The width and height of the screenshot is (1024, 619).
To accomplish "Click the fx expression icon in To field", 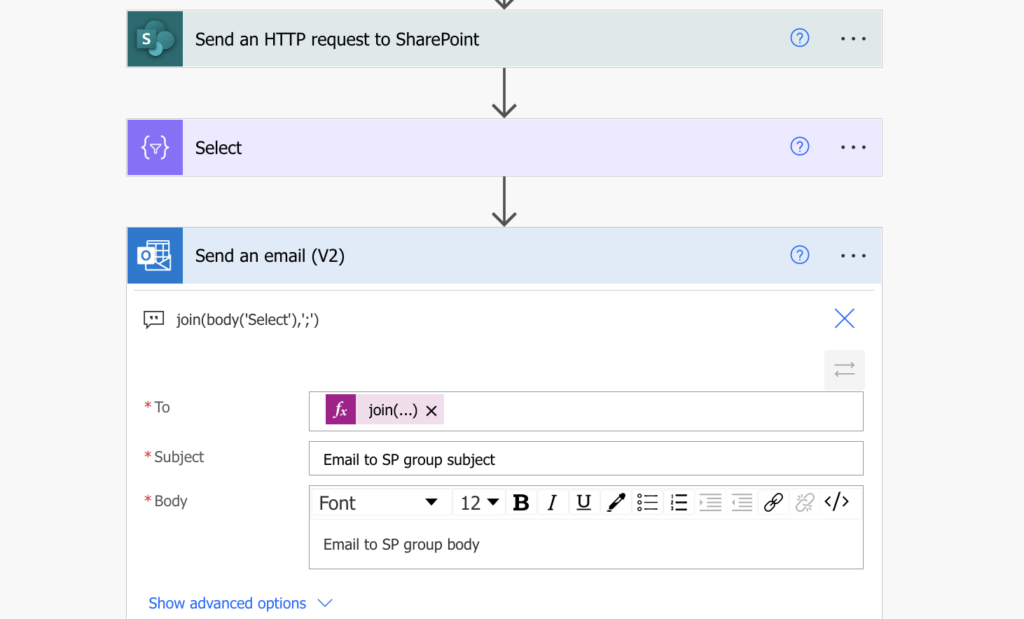I will click(340, 409).
